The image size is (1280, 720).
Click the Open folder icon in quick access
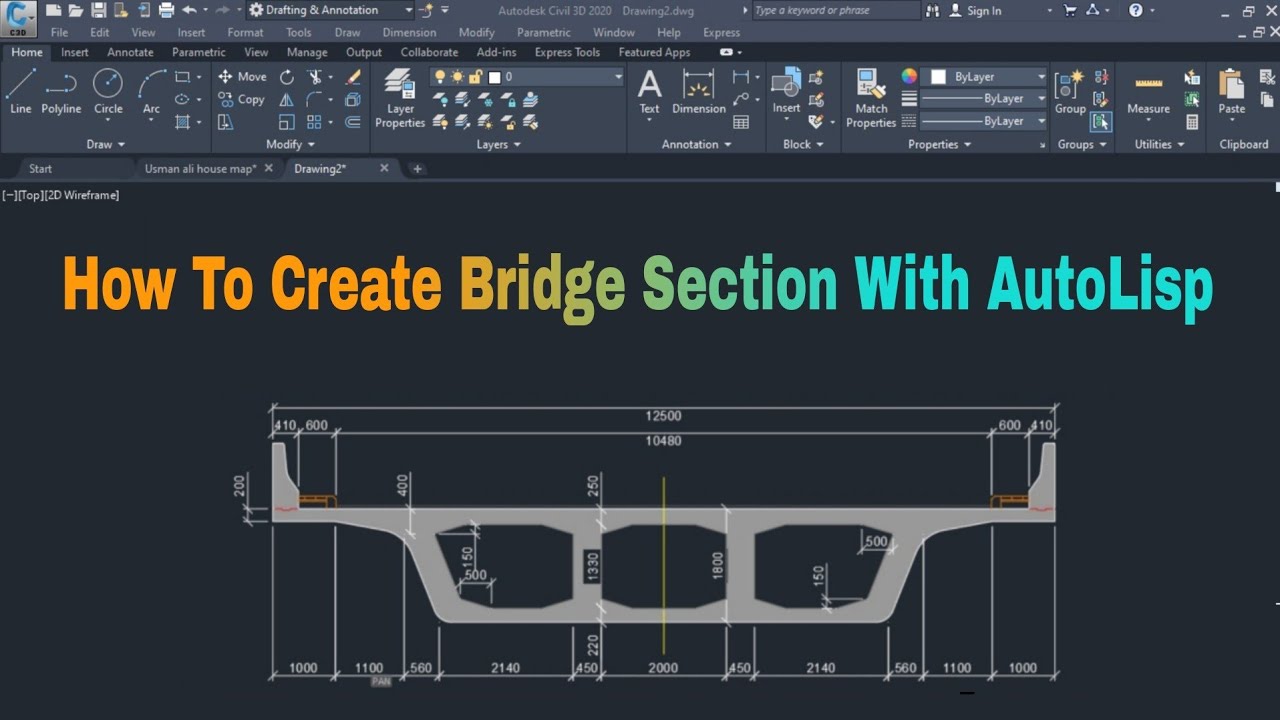pyautogui.click(x=76, y=10)
